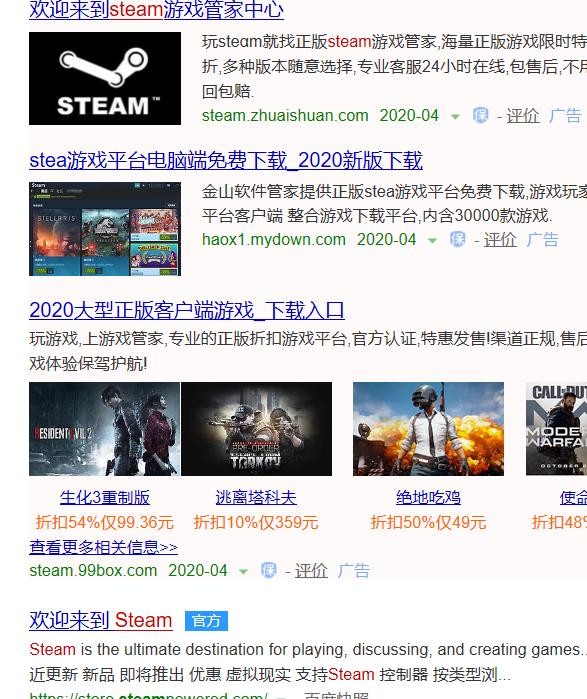This screenshot has width=587, height=699.
Task: Click 广告 label on the steam.zhuaishuan.com result
Action: coord(565,116)
